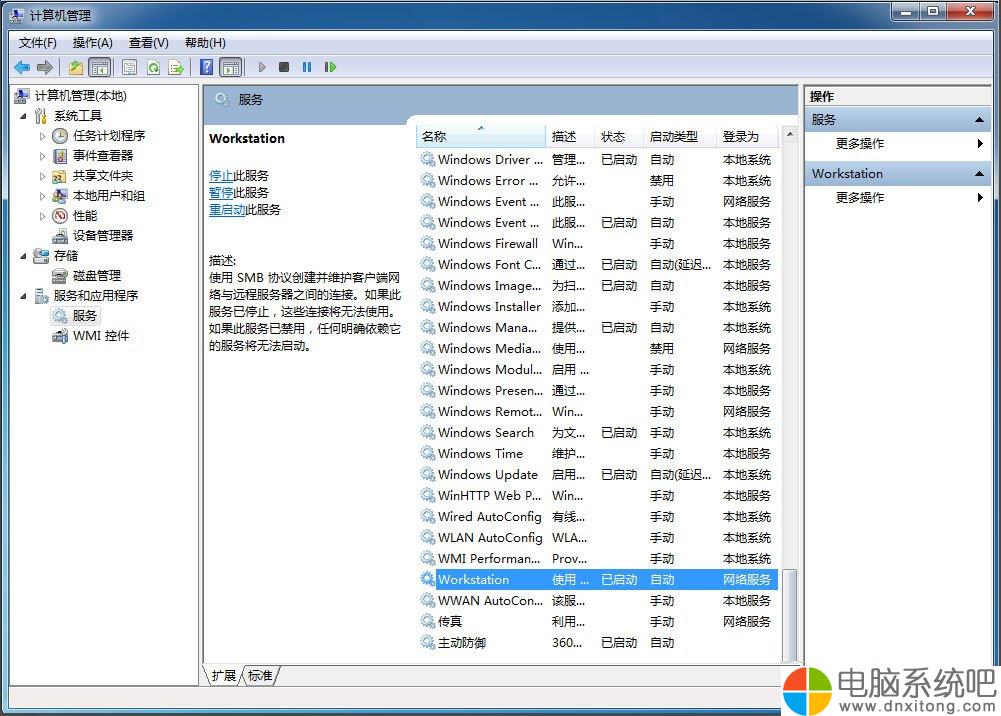This screenshot has width=1001, height=716.
Task: Expand the 事件查看器 tree node
Action: point(42,156)
